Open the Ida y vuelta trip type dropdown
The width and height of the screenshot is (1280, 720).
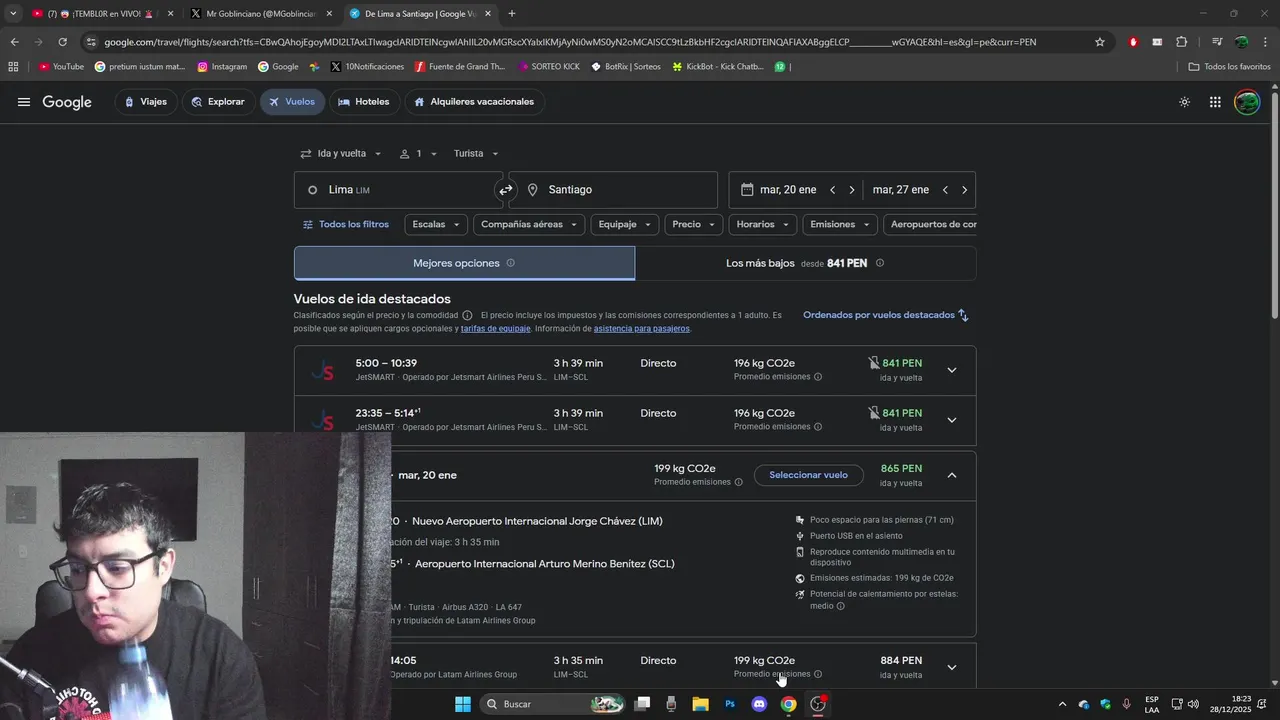[341, 154]
